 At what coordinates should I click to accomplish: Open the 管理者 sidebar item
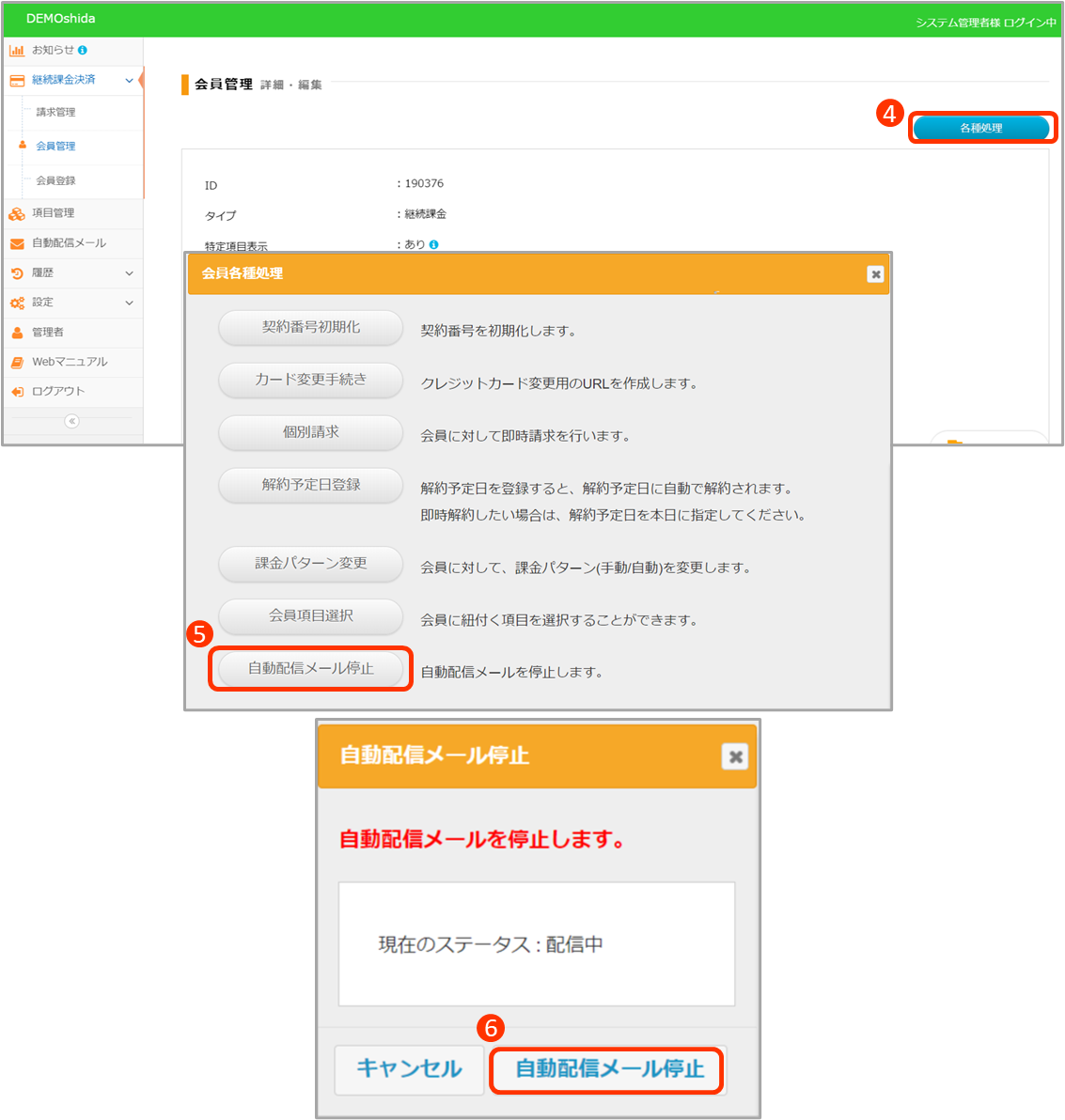47,332
